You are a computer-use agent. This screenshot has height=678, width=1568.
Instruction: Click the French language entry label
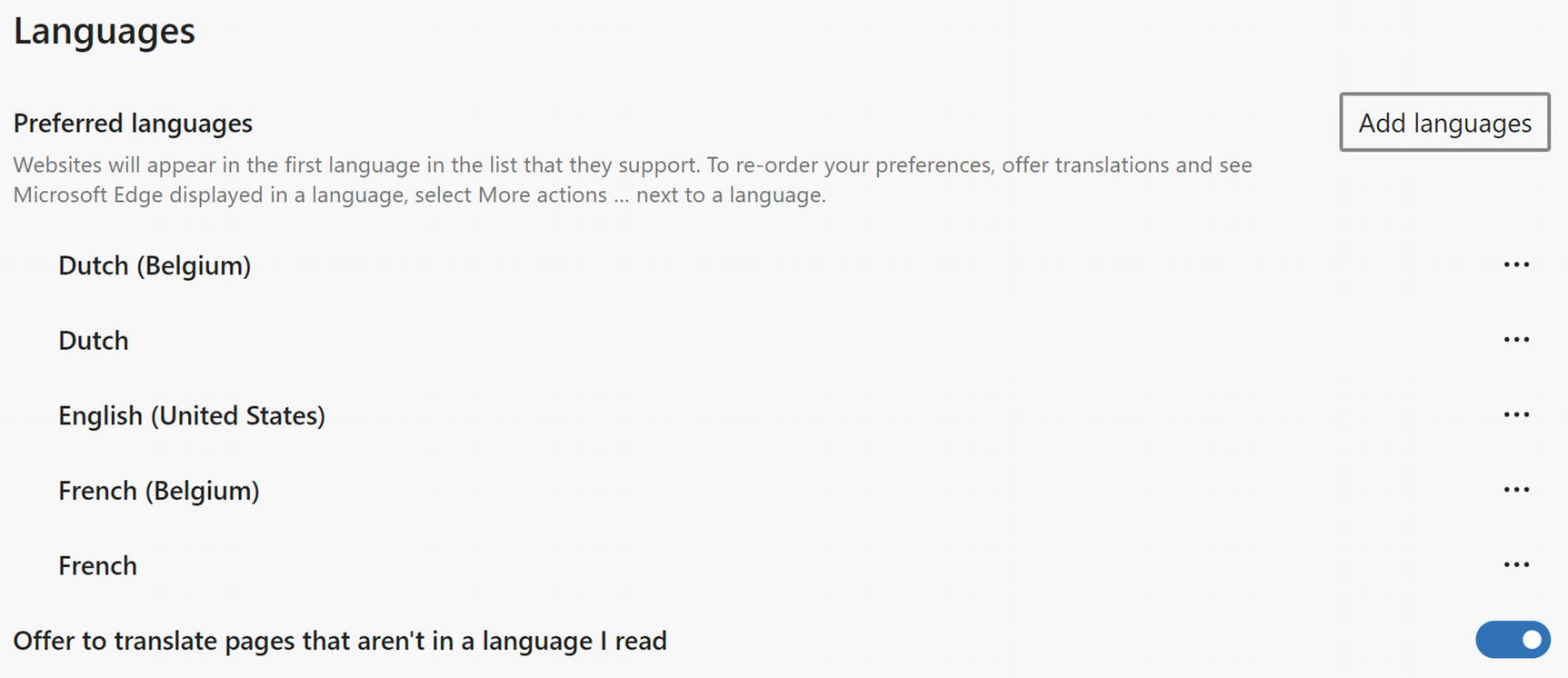click(x=98, y=565)
